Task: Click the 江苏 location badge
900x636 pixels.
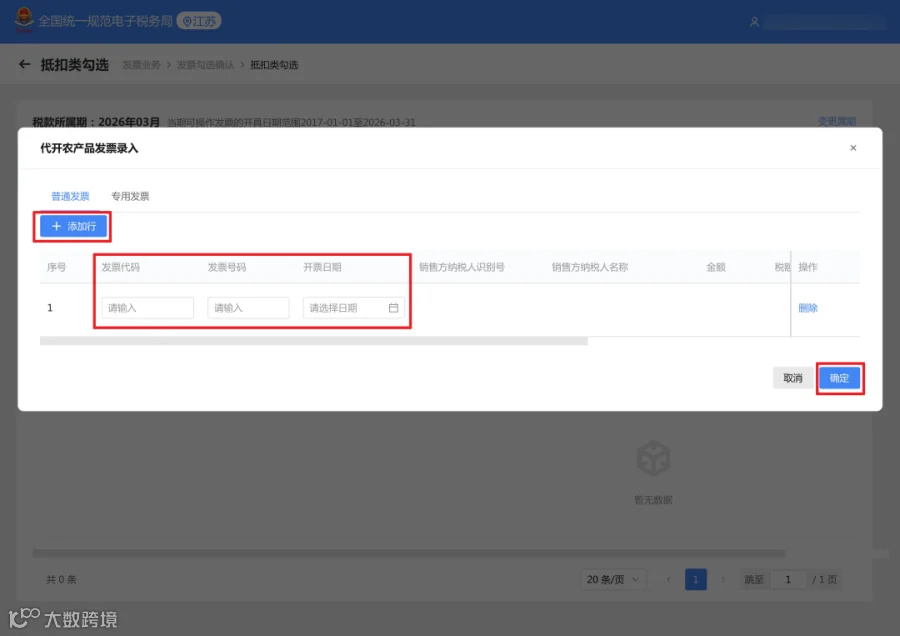Action: click(199, 21)
